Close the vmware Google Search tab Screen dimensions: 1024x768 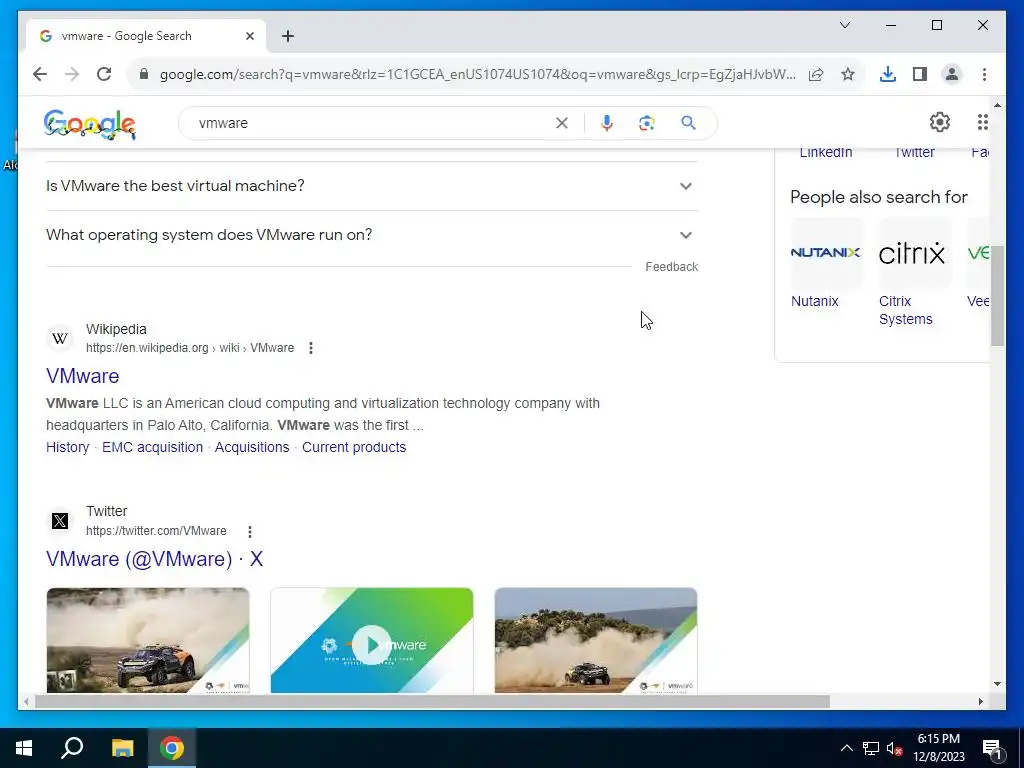[x=249, y=36]
